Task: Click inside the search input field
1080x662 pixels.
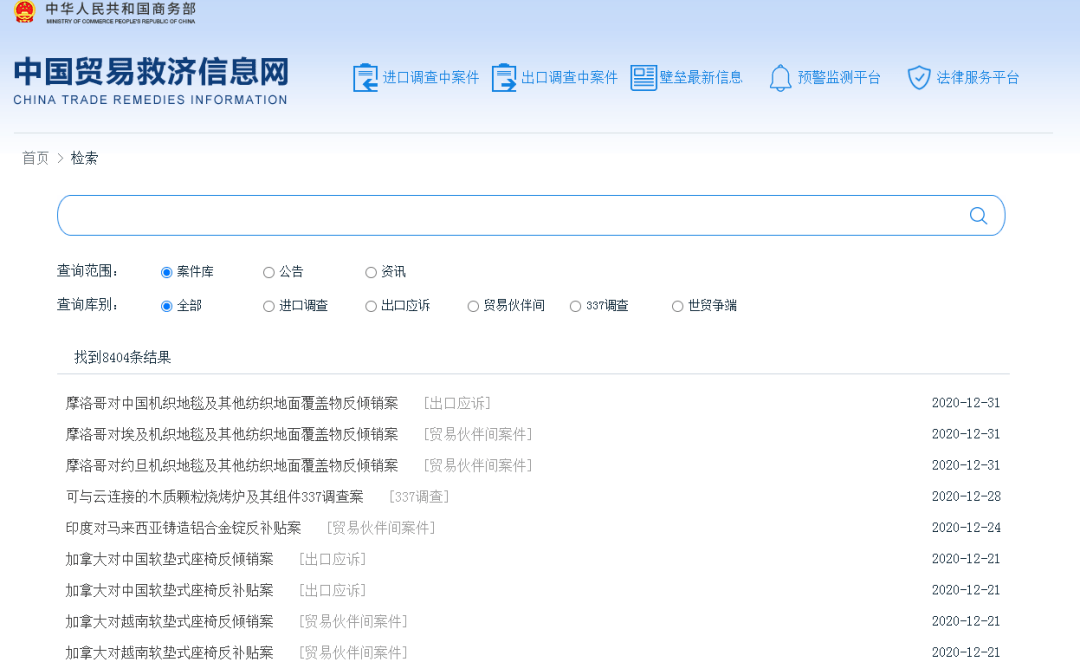Action: tap(500, 214)
